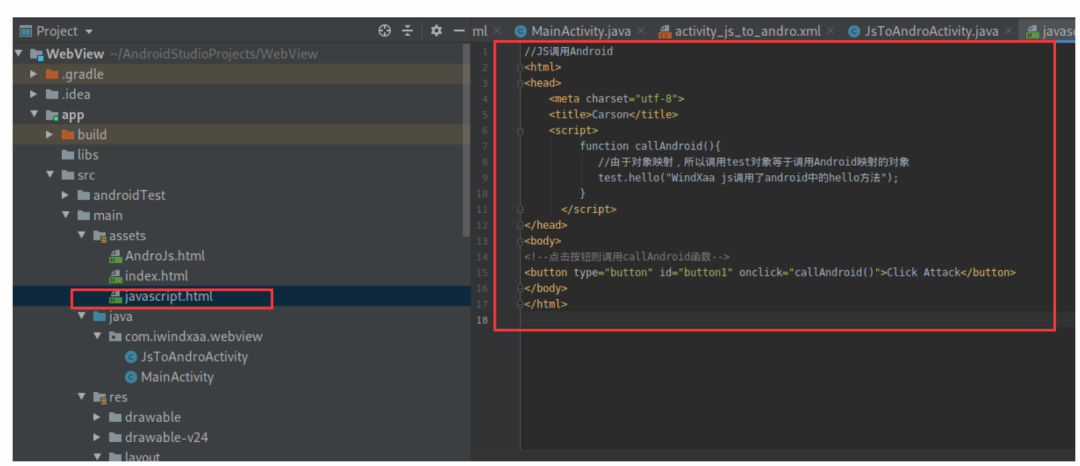The image size is (1080, 466).
Task: Click the button onclick line in editor
Action: pos(769,273)
